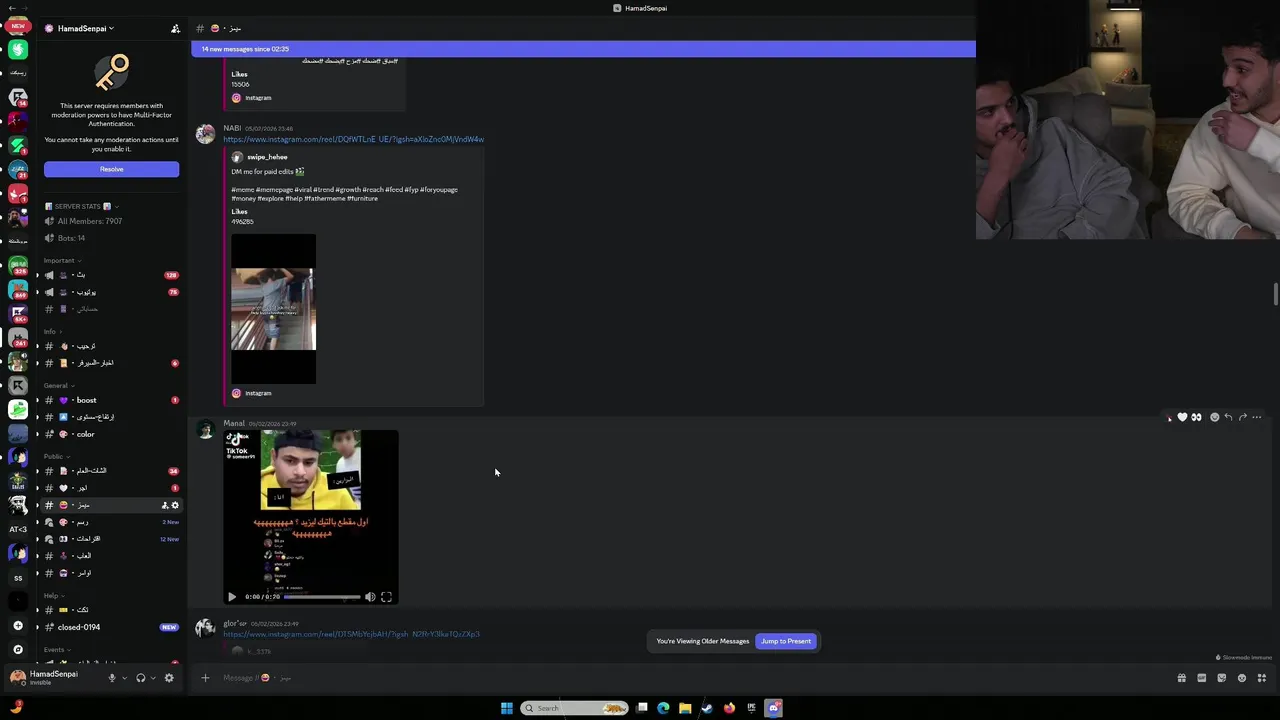
Task: Open Instagram reel thumbnail in NABI's embed
Action: coord(273,309)
